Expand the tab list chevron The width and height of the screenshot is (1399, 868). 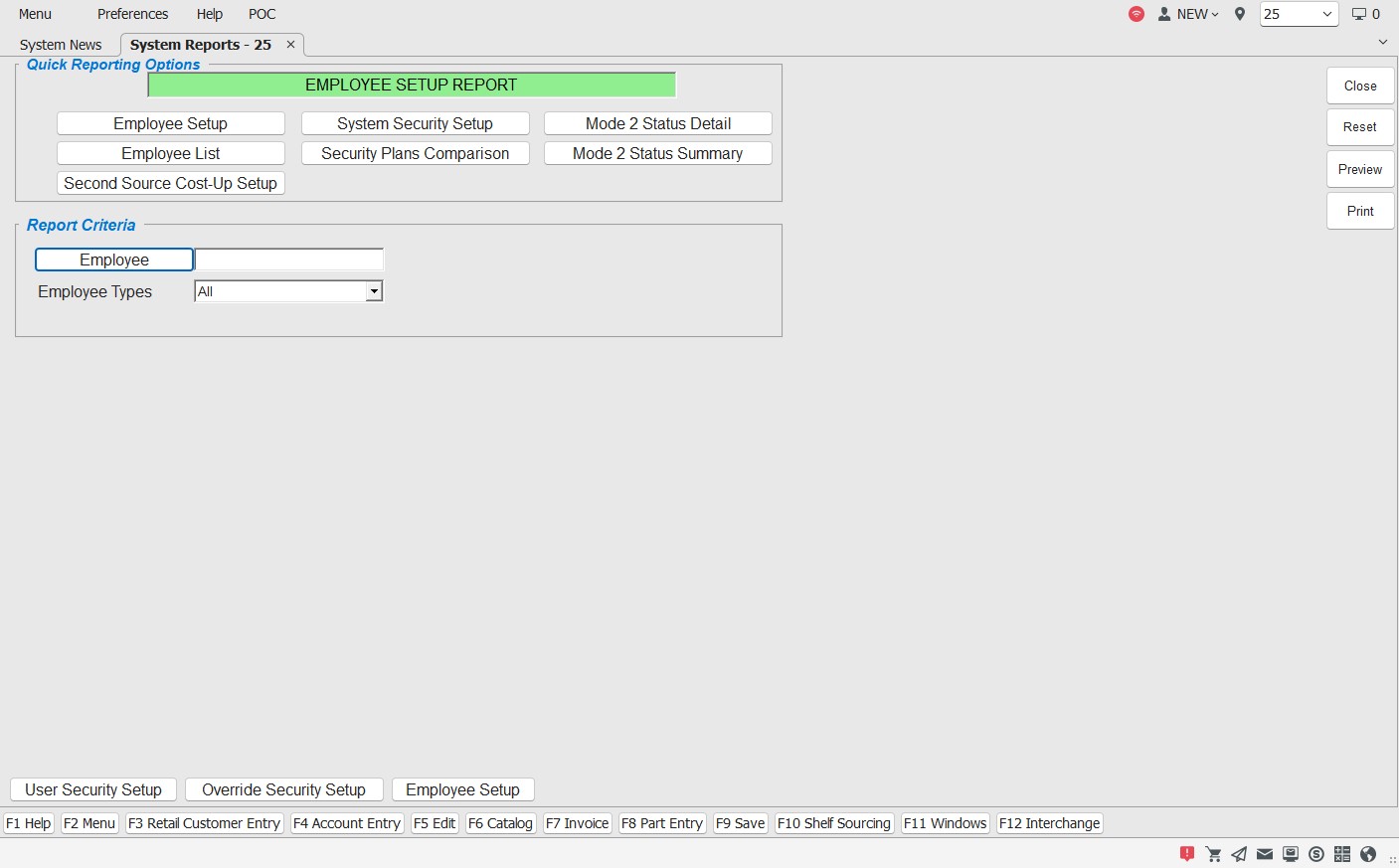pos(1383,43)
